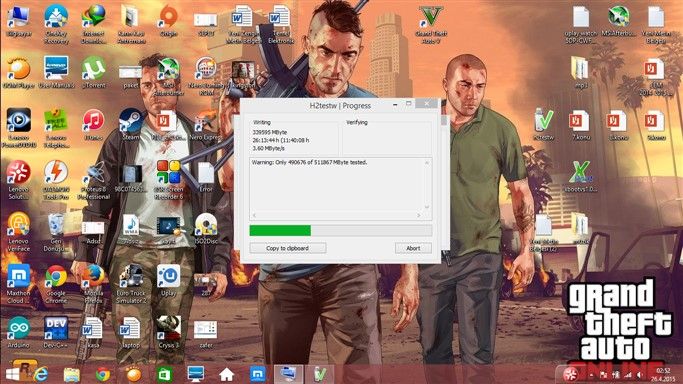Open the Recycle Bin icon
Screen dimensions: 683x384
[56, 232]
